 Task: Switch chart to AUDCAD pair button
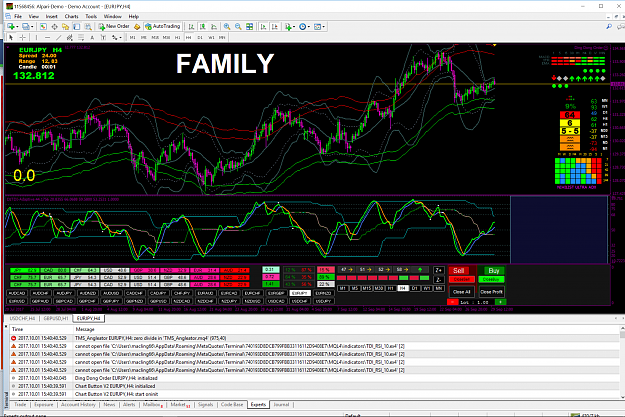click(x=17, y=293)
